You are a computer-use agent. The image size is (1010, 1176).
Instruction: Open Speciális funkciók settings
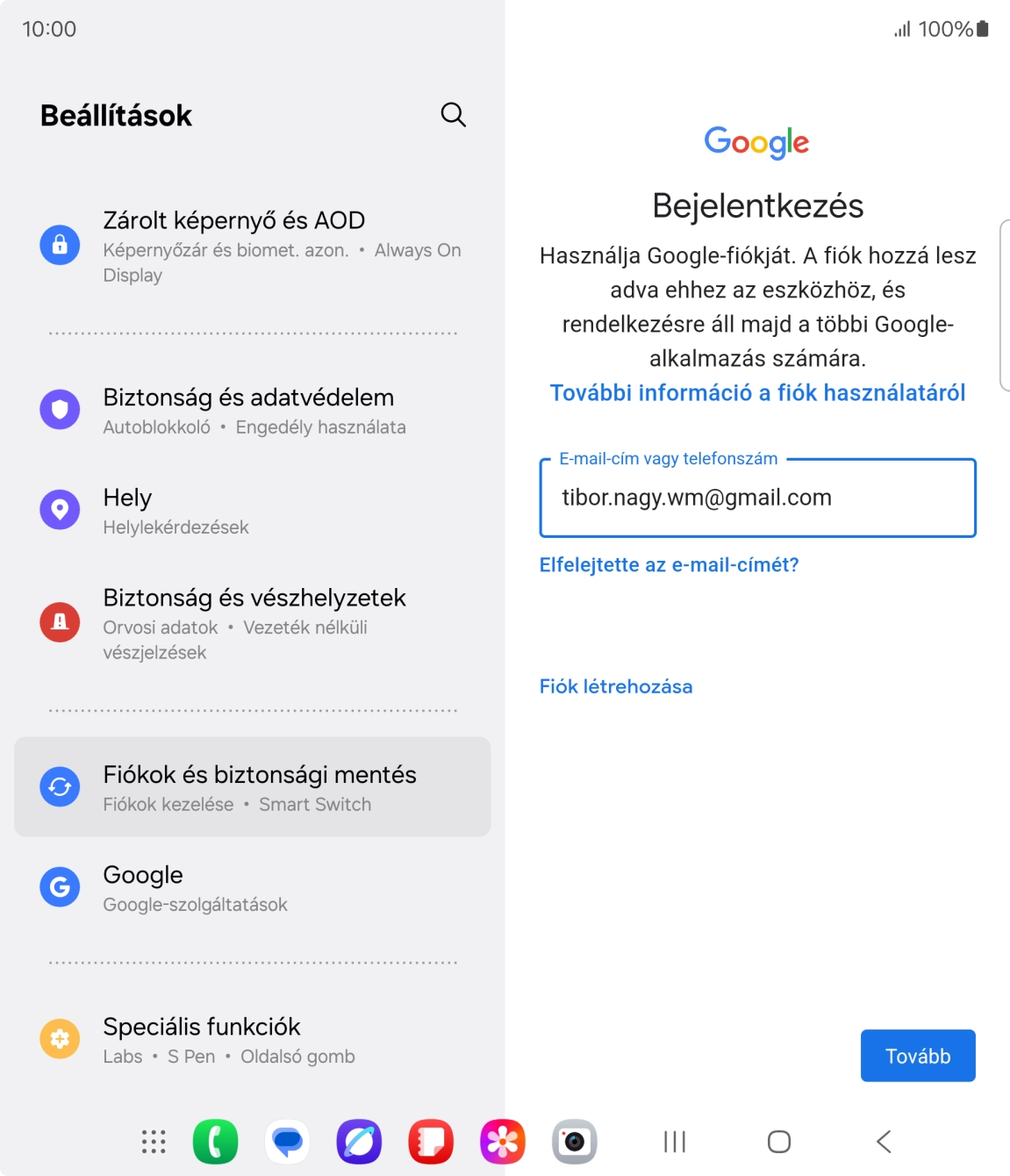[253, 1039]
